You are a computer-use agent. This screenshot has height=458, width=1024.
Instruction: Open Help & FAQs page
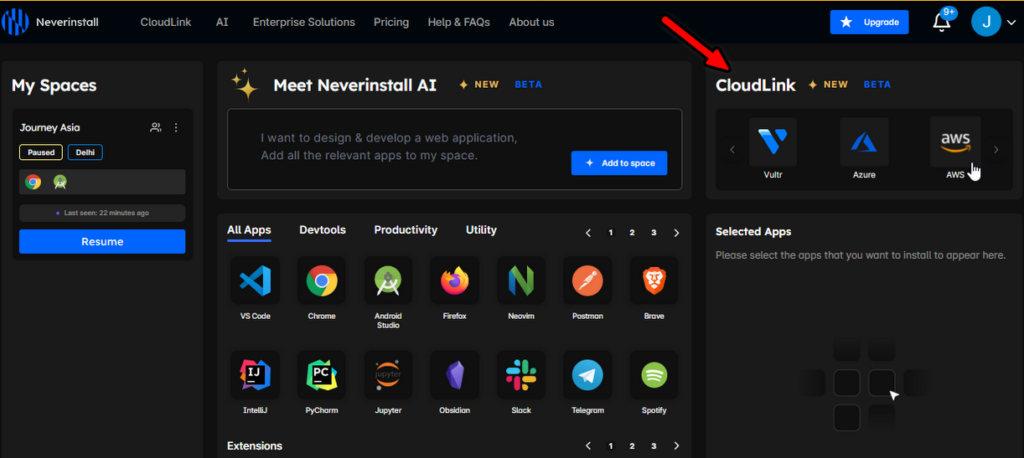pyautogui.click(x=458, y=22)
